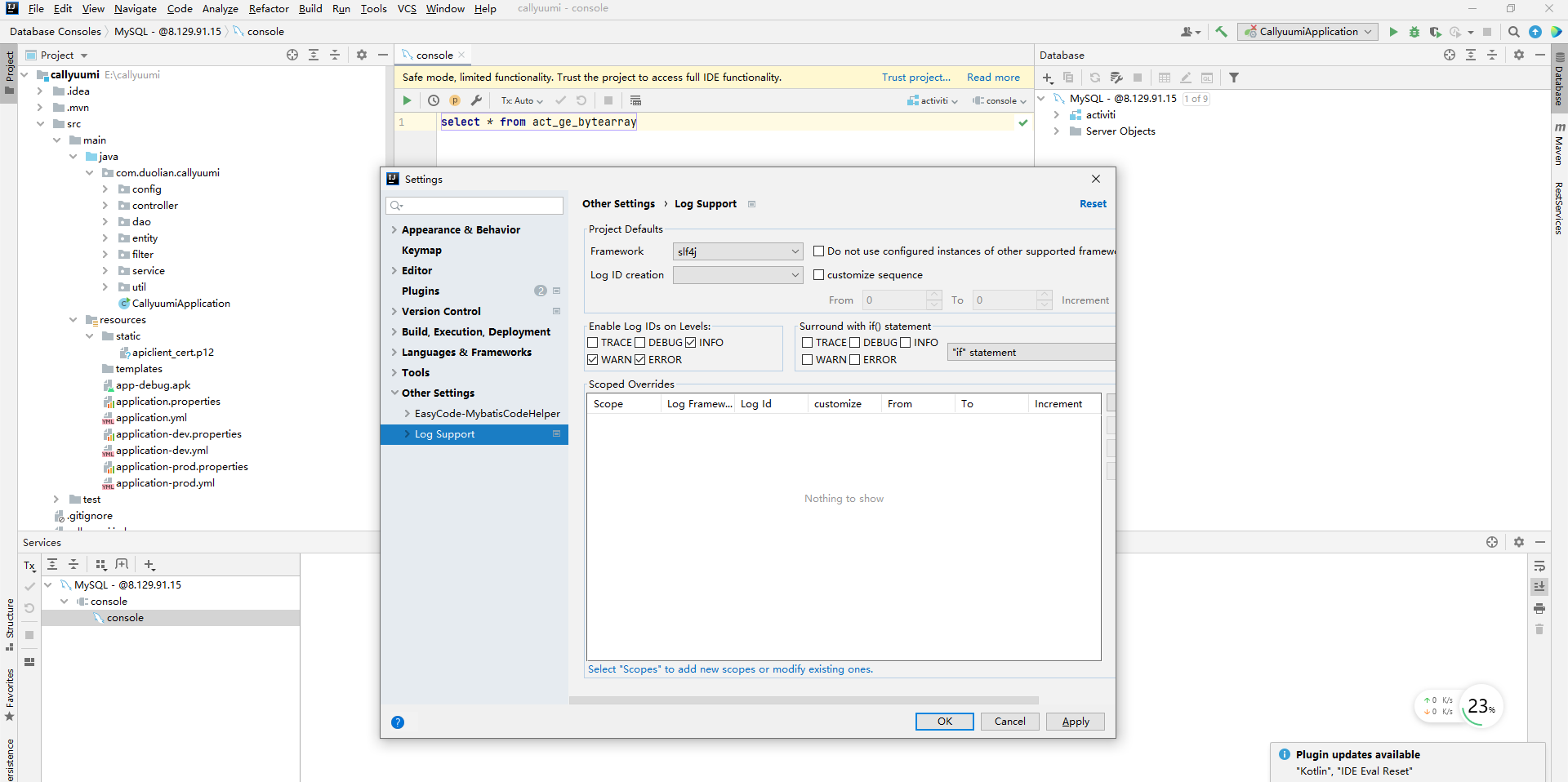Open Database panel gear settings

(x=1519, y=55)
